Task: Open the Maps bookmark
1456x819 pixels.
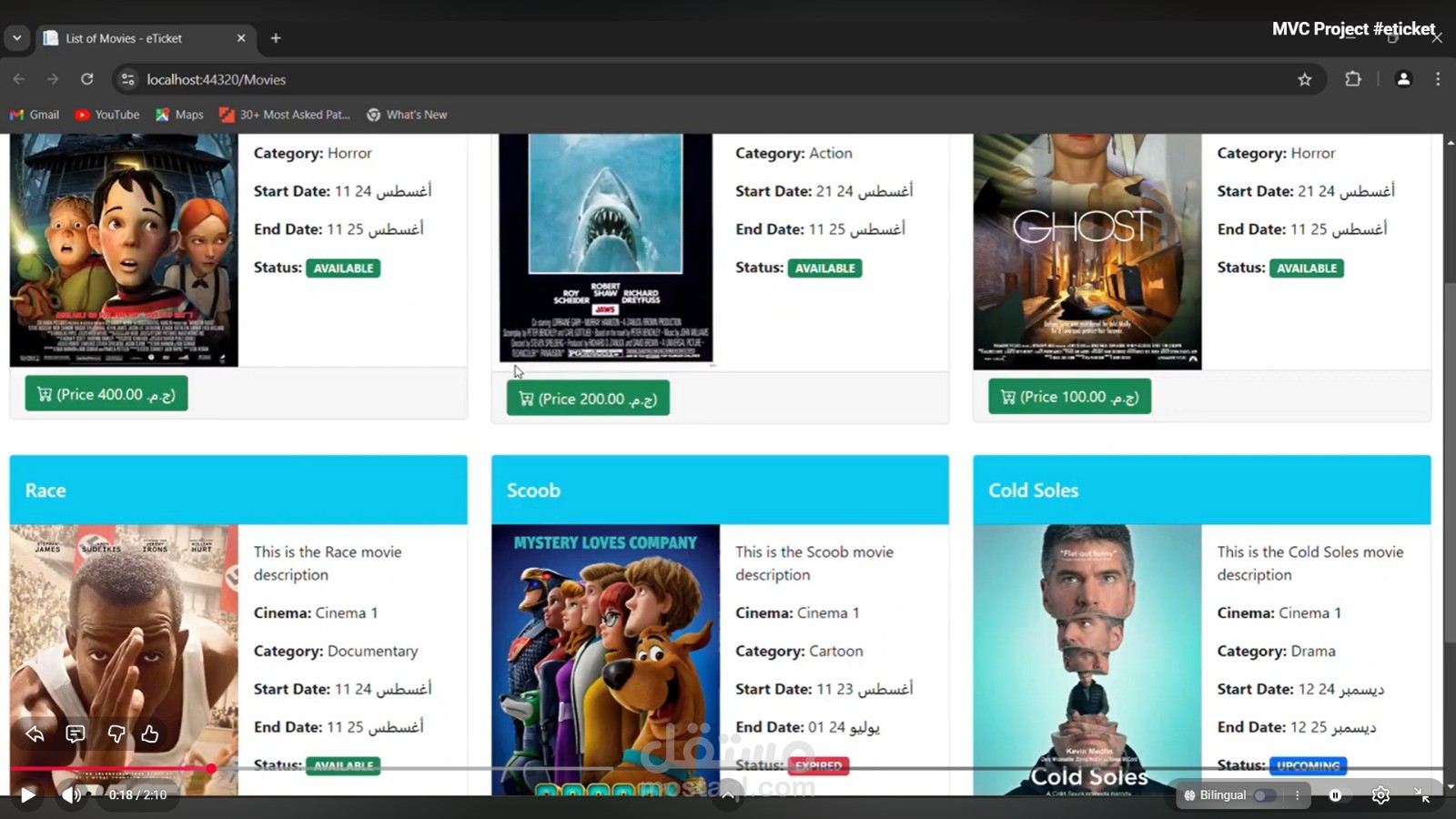Action: pos(179,115)
